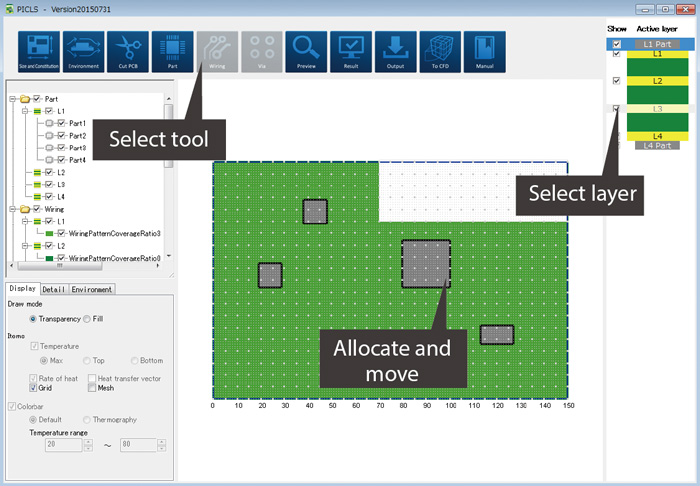Image resolution: width=700 pixels, height=486 pixels.
Task: Click tree scrollbar down arrow
Action: point(169,256)
